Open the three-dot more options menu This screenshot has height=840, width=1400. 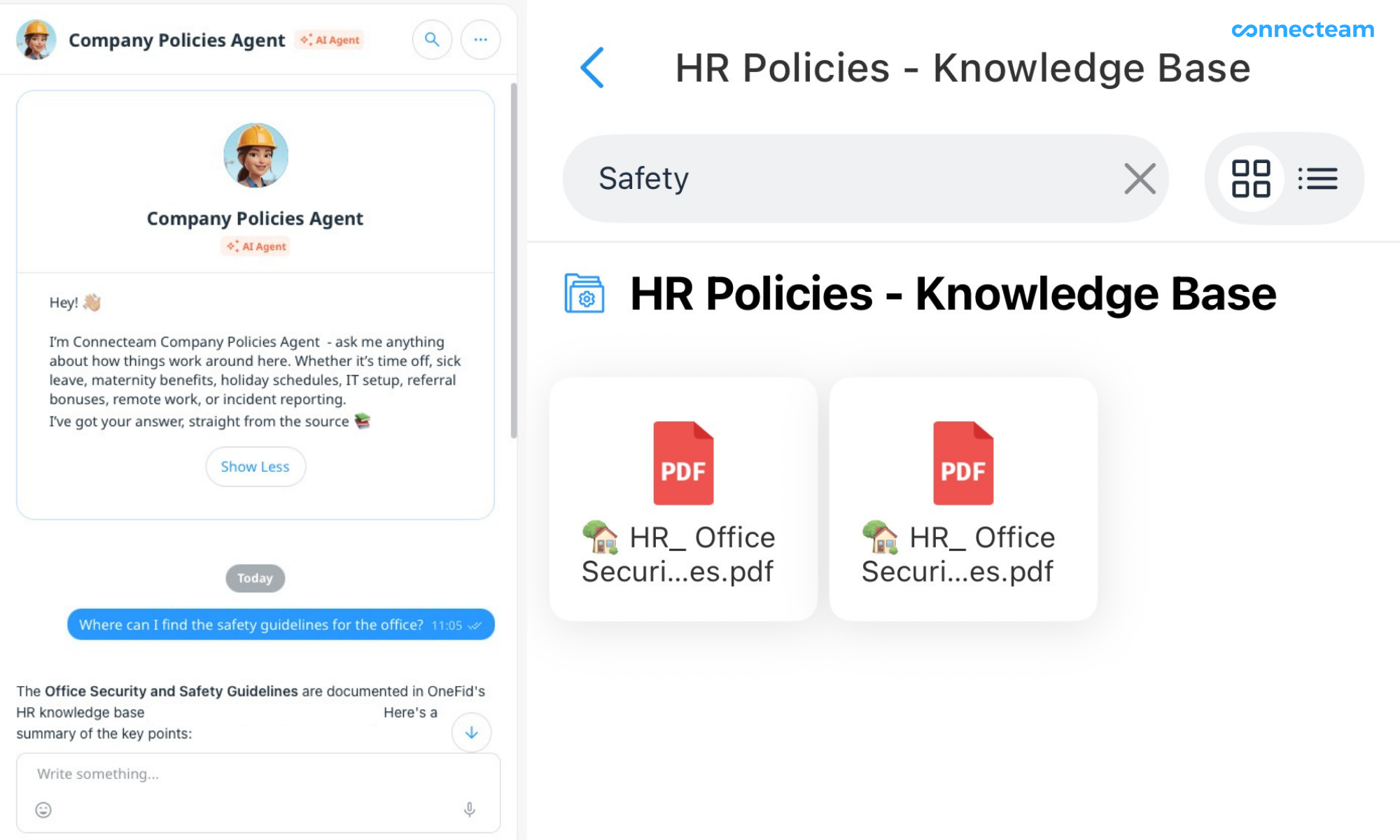coord(480,40)
